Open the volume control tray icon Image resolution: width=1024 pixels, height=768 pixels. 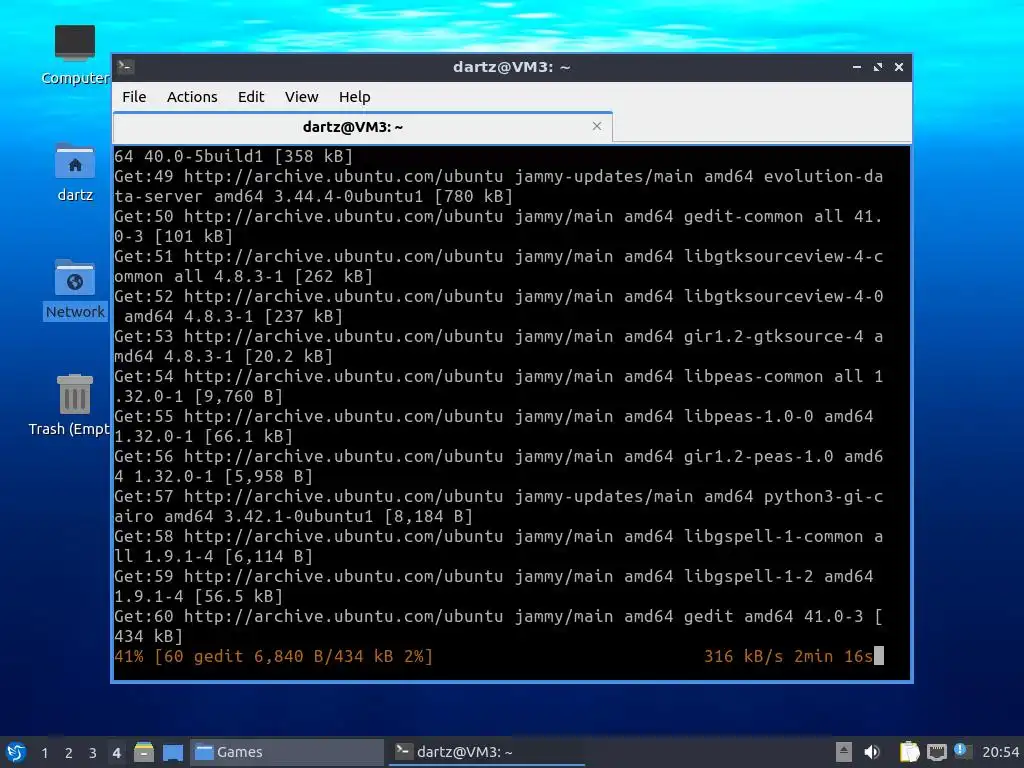[x=872, y=752]
